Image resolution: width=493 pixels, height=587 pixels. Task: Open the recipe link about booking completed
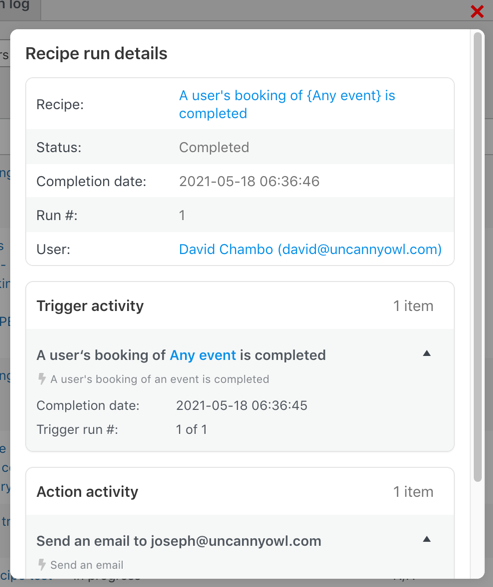287,104
